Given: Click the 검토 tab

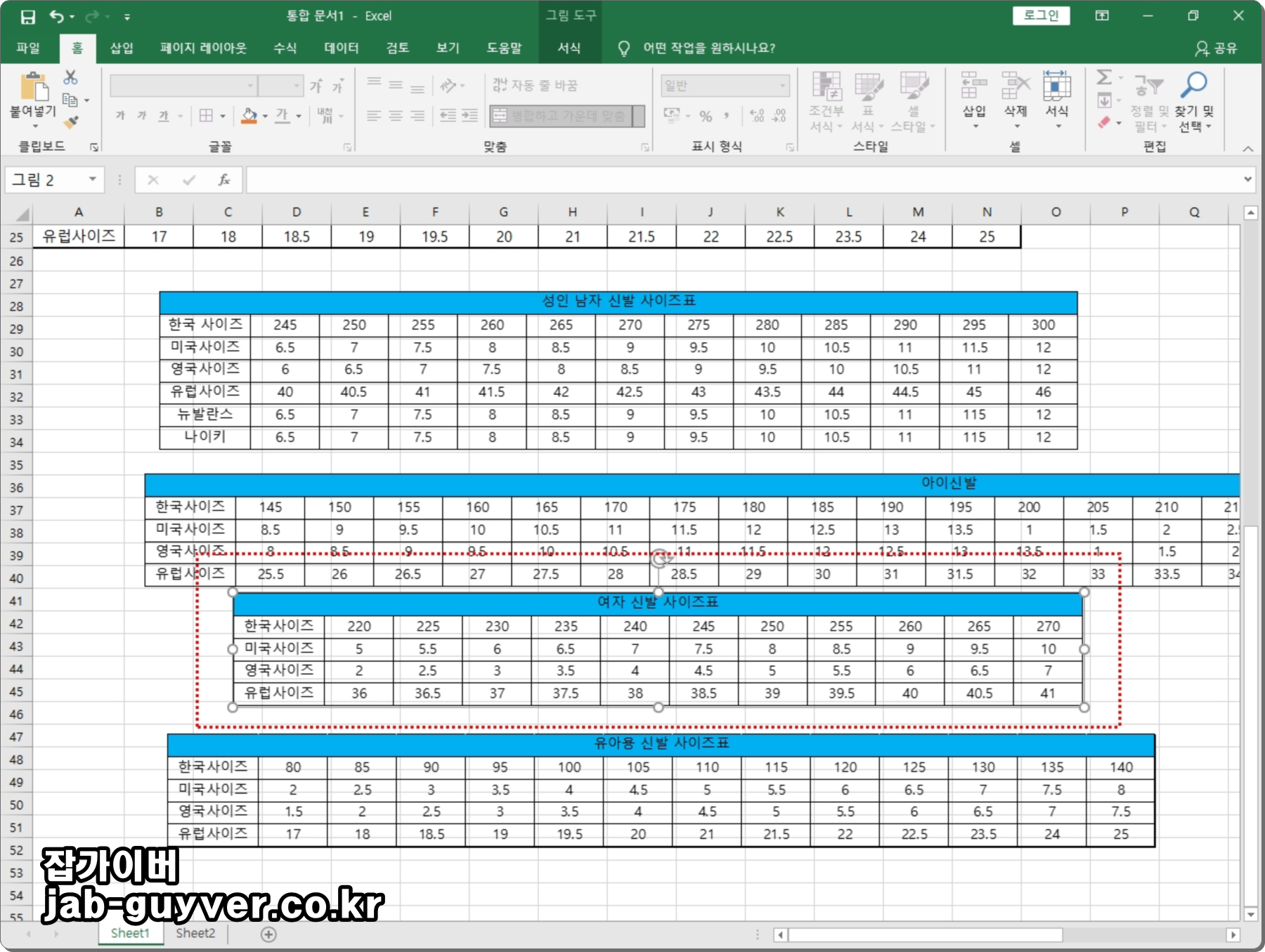Looking at the screenshot, I should 397,48.
